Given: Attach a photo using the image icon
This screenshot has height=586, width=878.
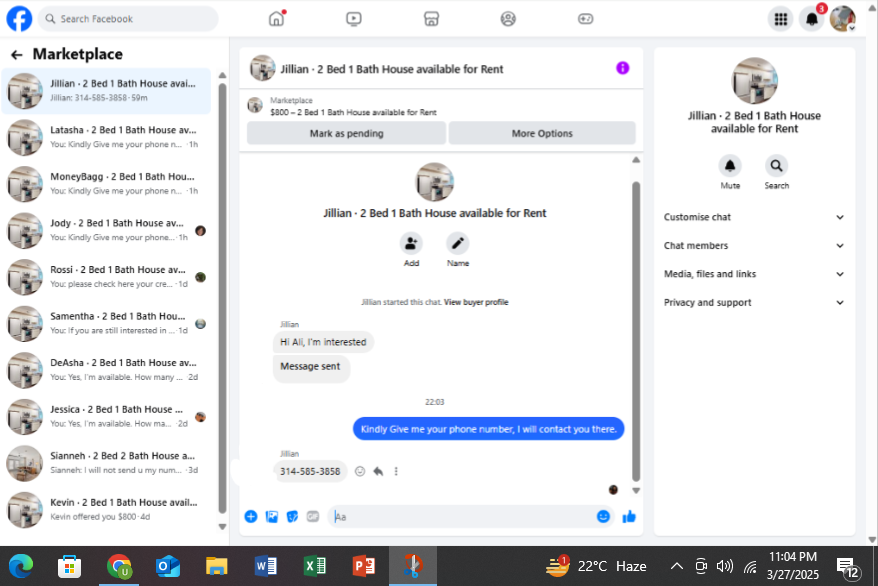Looking at the screenshot, I should (x=272, y=517).
